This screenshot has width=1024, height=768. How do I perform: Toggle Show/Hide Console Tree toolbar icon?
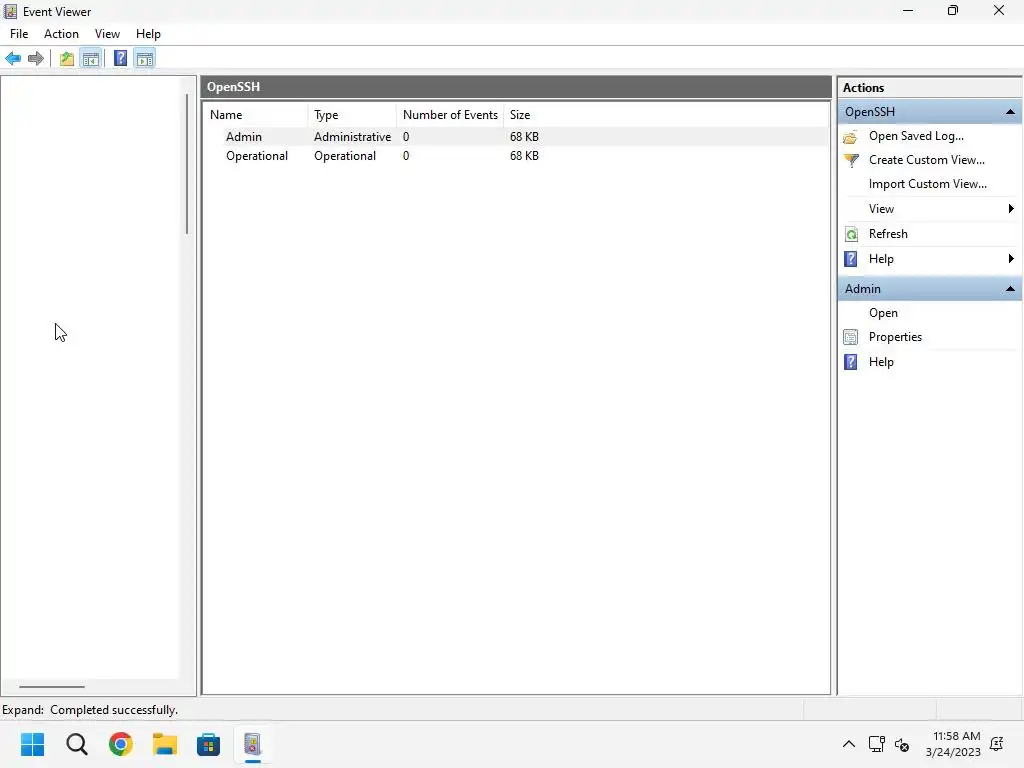pos(91,59)
